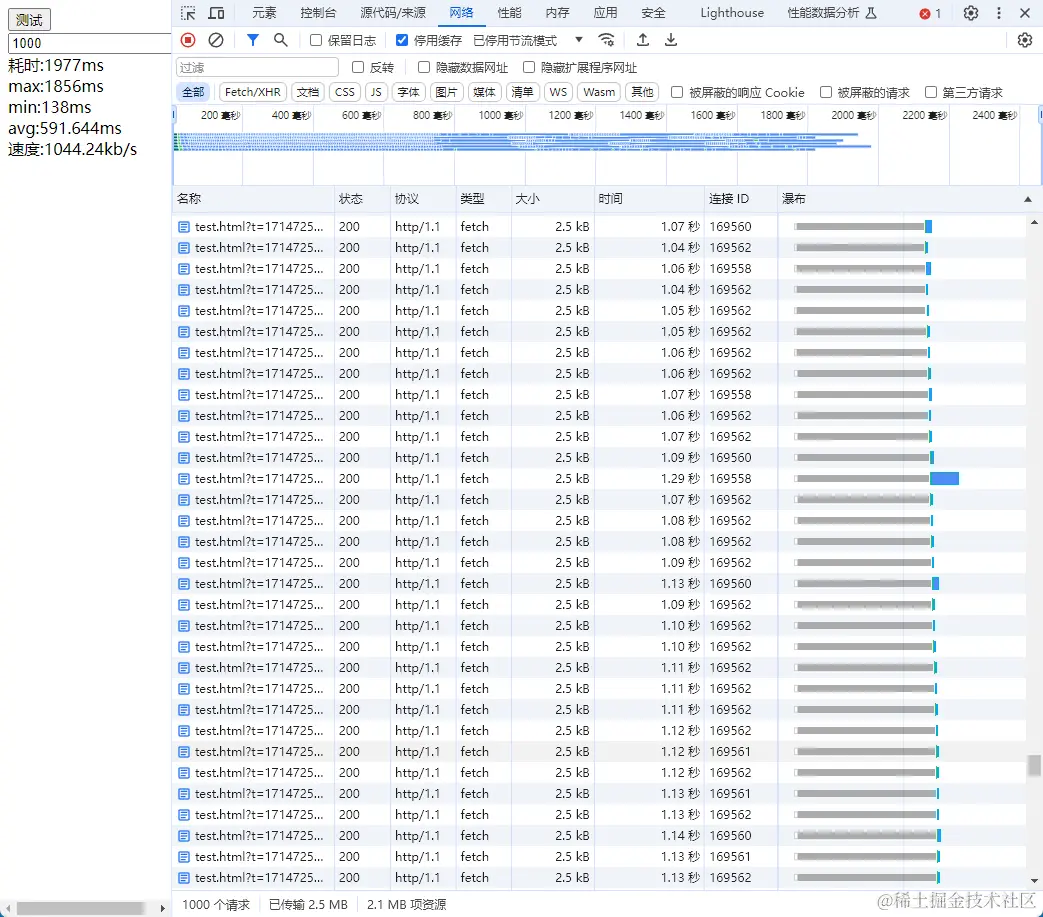Open the network search magnifier icon
Viewport: 1043px width, 917px height.
281,40
